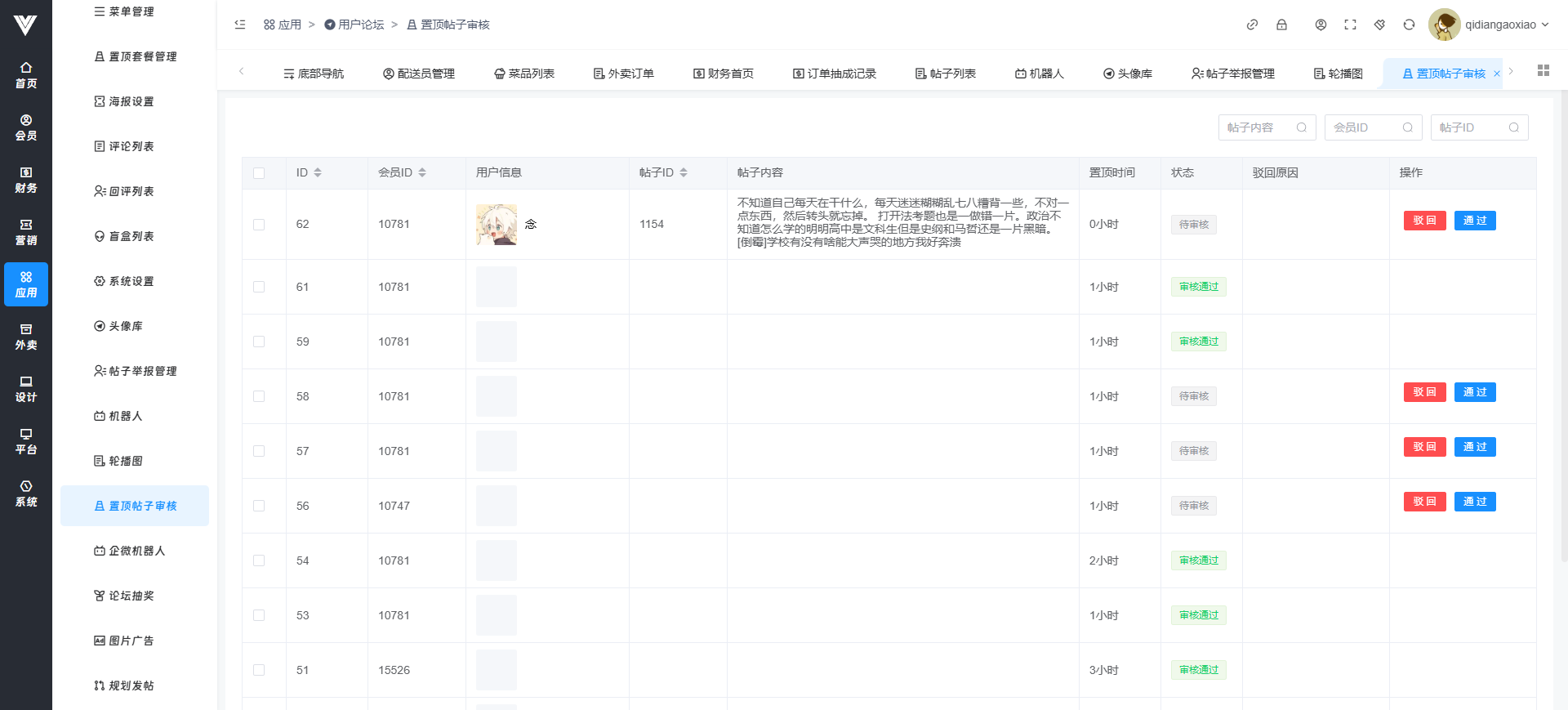Check the checkbox for row ID 62
Image resolution: width=1568 pixels, height=710 pixels.
coord(259,225)
